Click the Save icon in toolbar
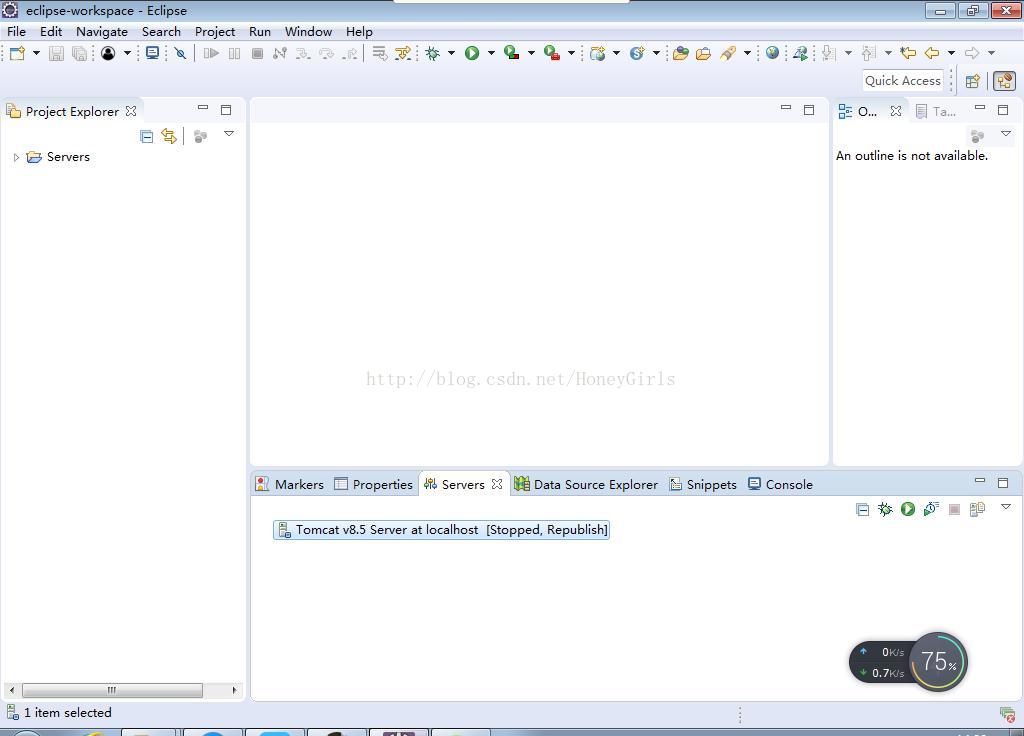The image size is (1024, 736). (56, 53)
